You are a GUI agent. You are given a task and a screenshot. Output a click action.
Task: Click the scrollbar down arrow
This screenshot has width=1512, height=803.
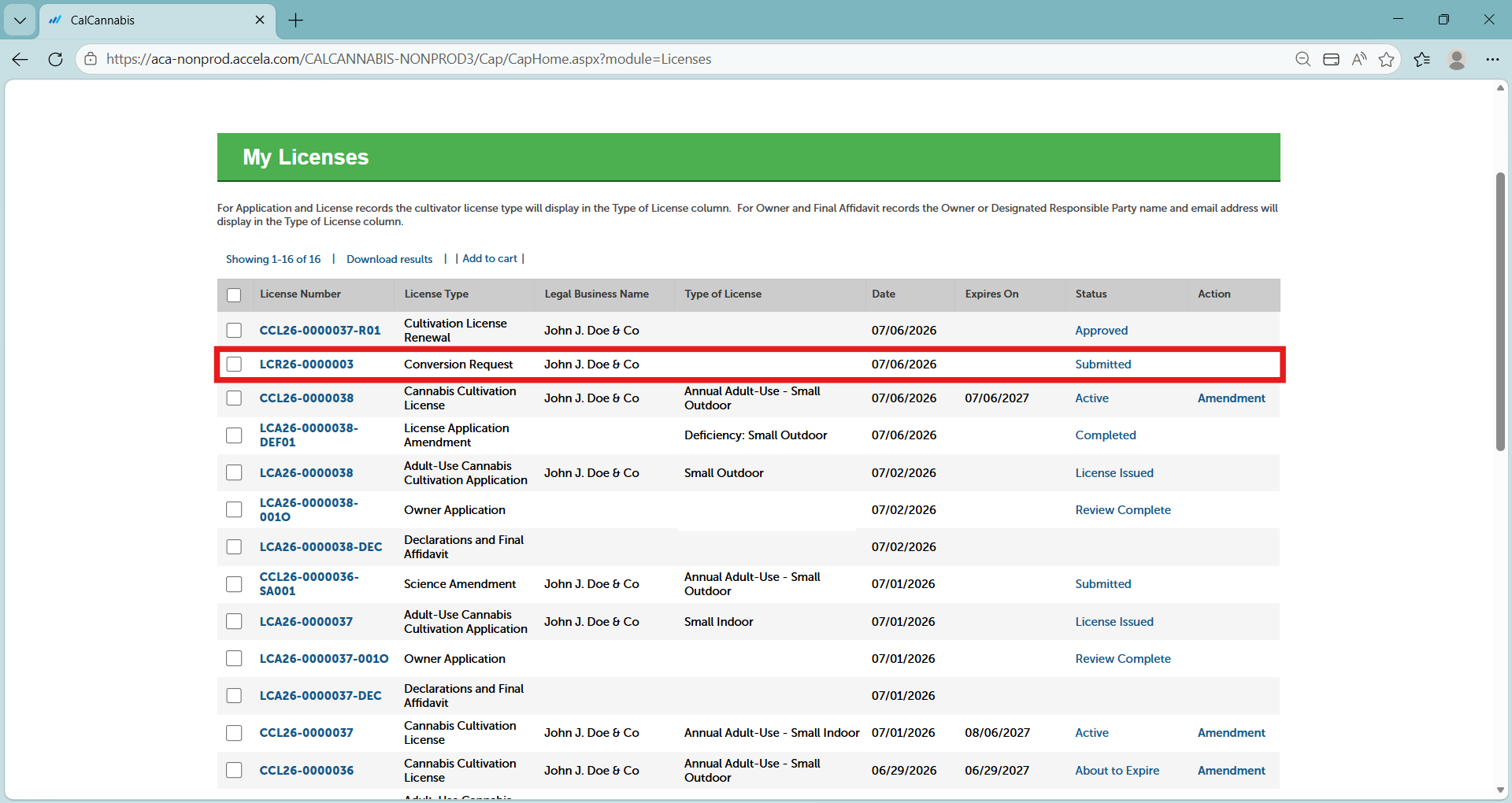(x=1500, y=790)
